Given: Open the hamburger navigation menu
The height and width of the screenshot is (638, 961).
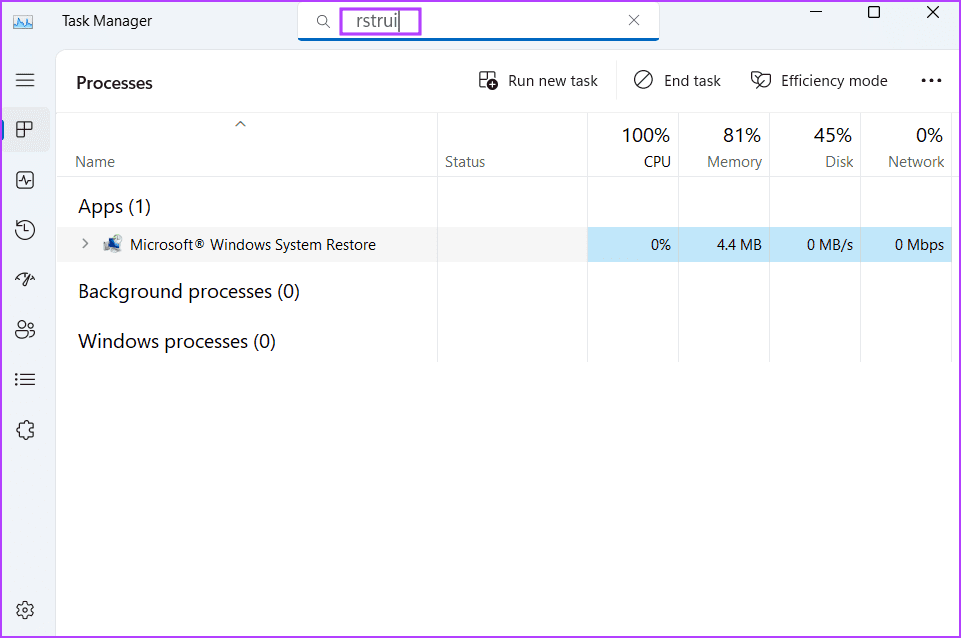Looking at the screenshot, I should coord(25,80).
